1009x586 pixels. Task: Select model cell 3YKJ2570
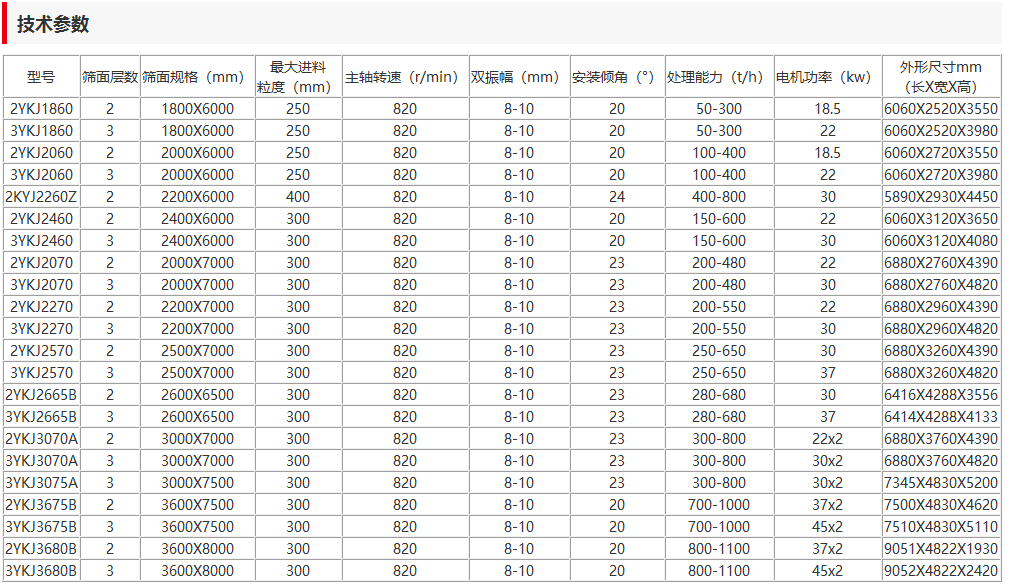tap(41, 372)
